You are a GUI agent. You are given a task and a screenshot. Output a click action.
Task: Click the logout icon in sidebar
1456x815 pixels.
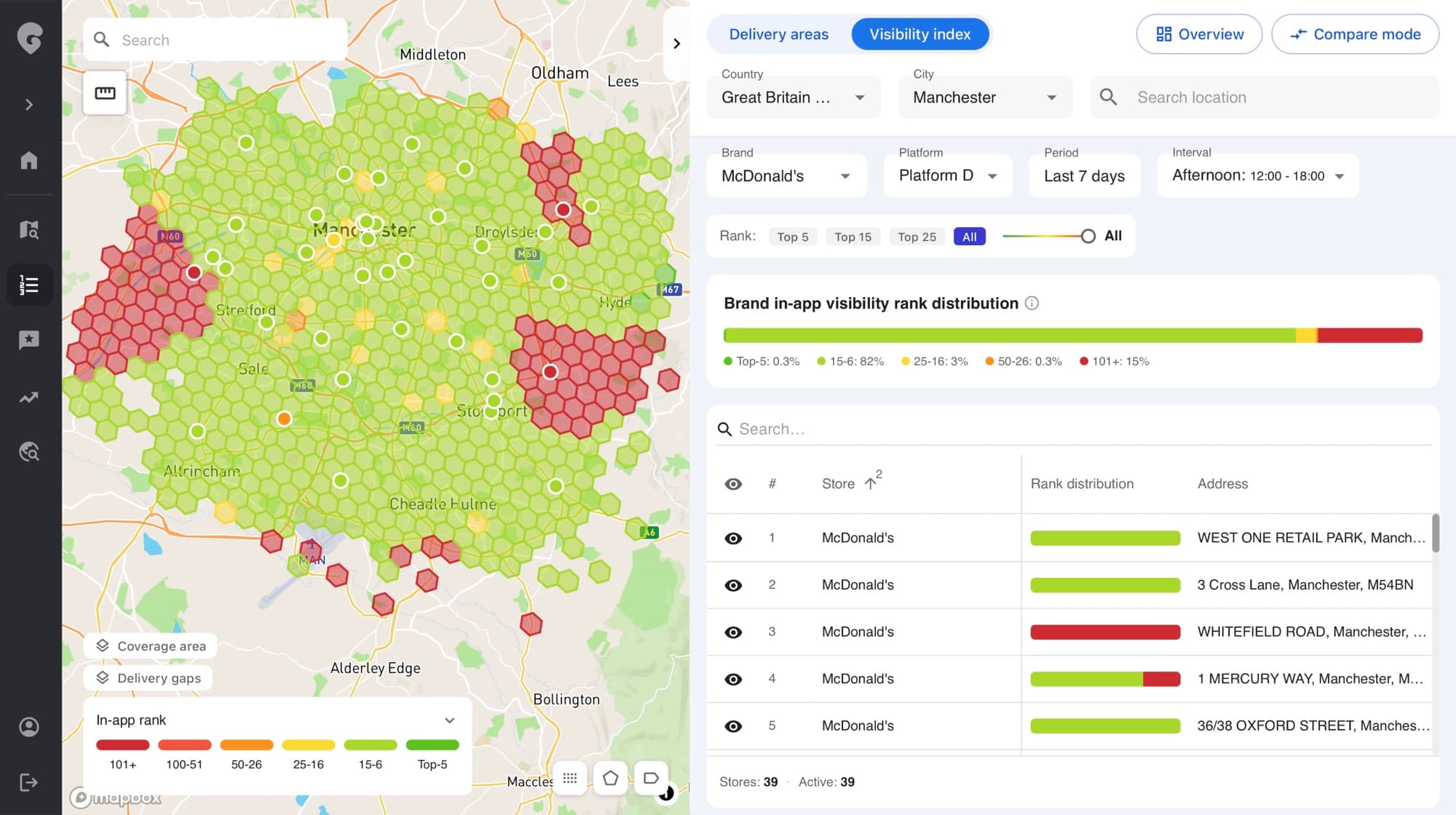29,782
